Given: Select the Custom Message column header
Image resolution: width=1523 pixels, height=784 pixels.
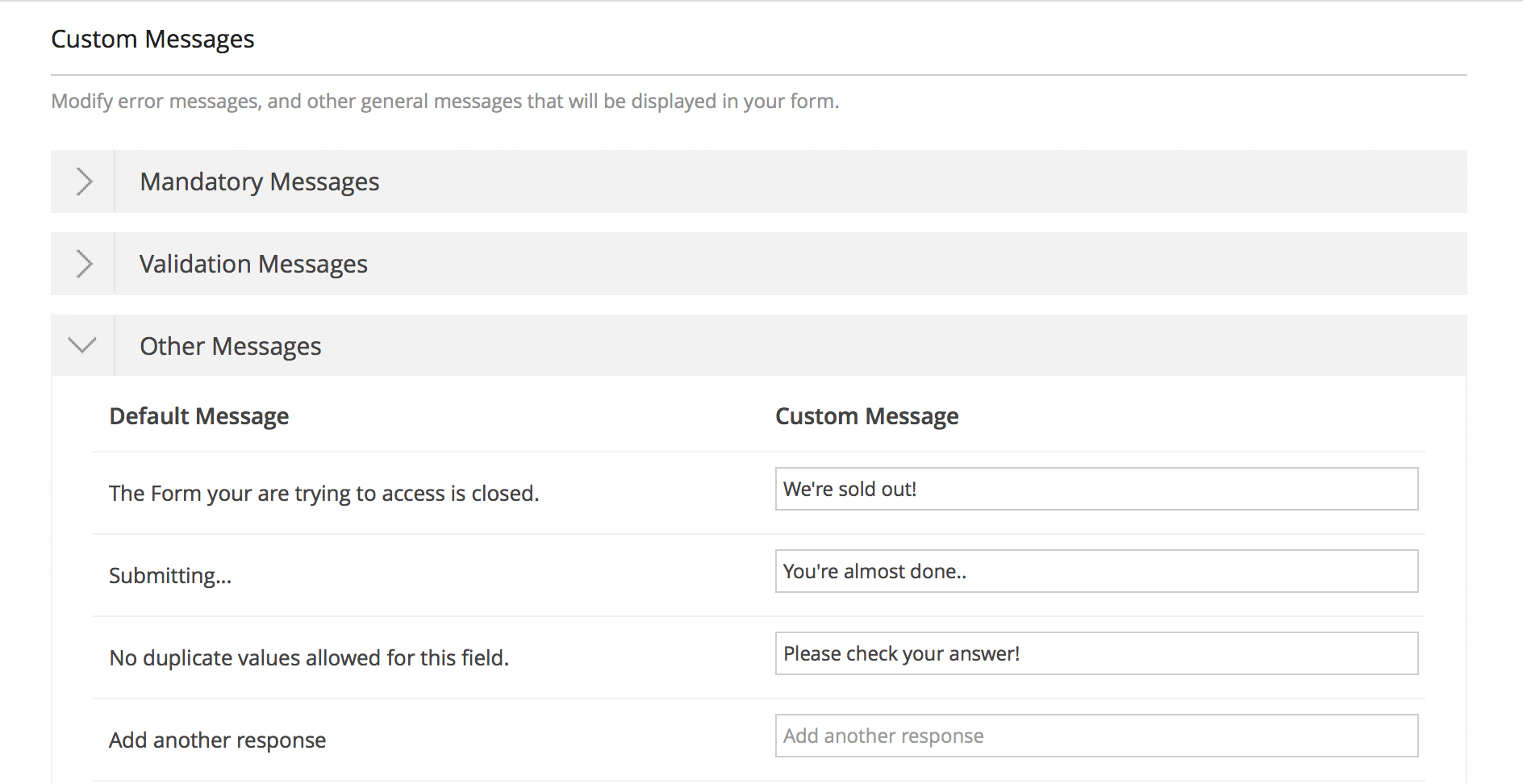Looking at the screenshot, I should 866,416.
